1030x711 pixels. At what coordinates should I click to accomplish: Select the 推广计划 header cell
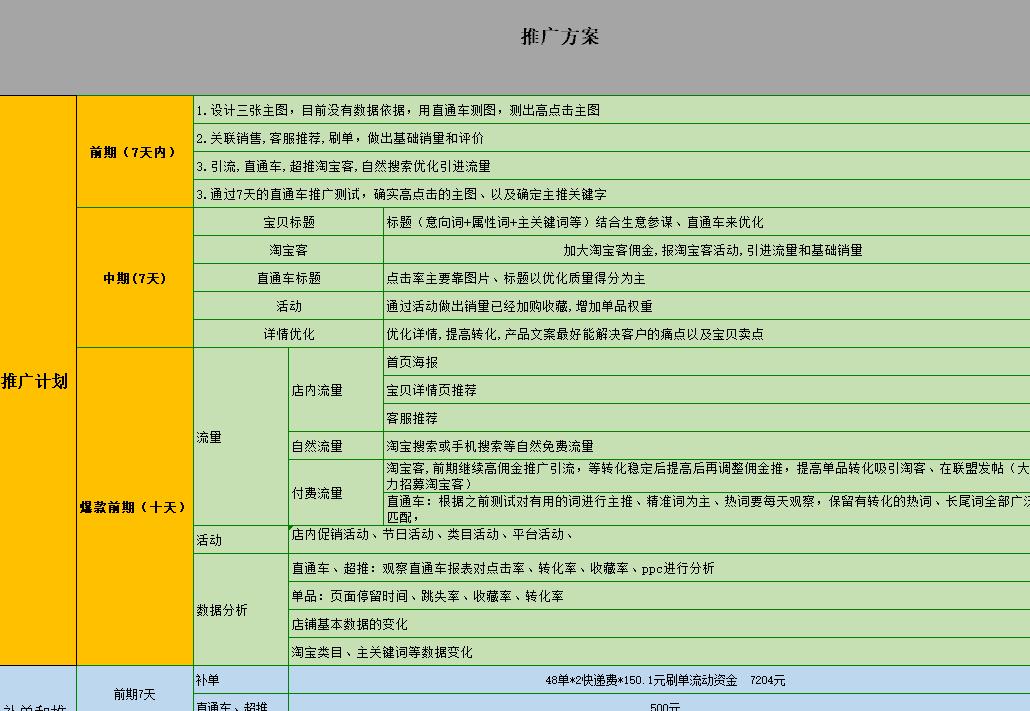coord(37,380)
